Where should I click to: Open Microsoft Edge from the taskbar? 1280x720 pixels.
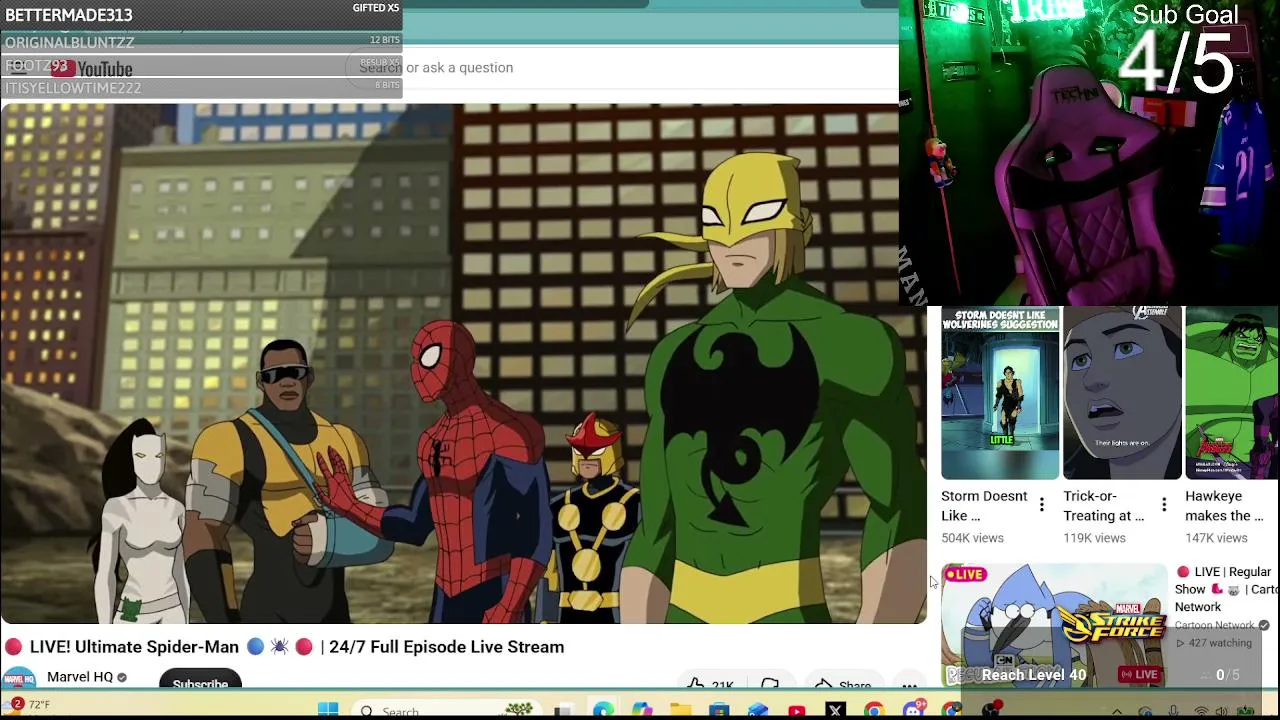tap(603, 710)
